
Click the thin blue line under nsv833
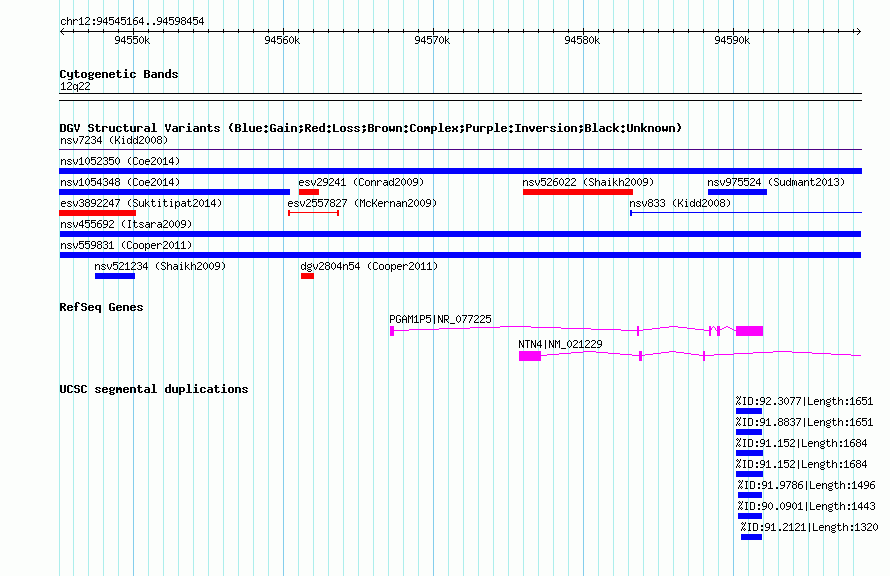coord(746,213)
